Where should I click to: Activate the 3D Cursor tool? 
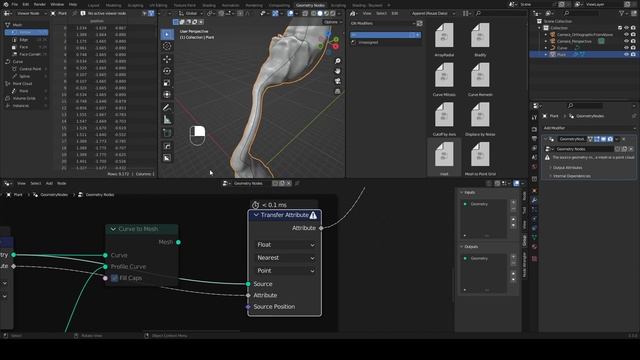(167, 46)
